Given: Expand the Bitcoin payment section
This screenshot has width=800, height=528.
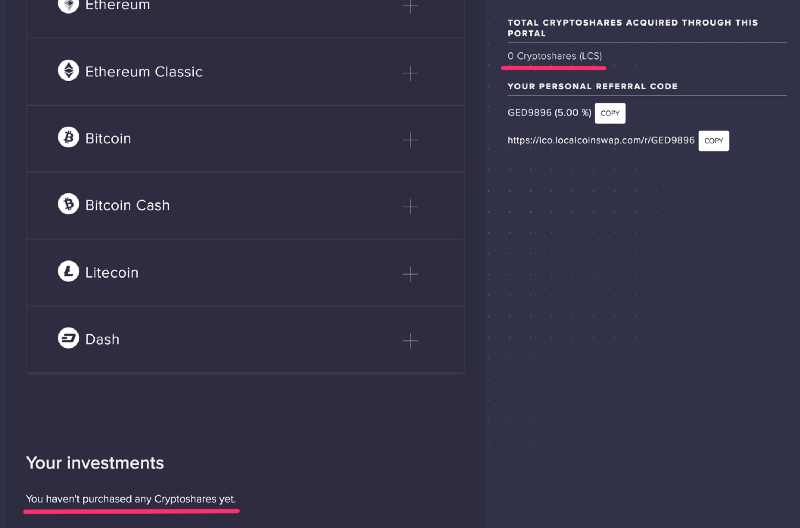Looking at the screenshot, I should 410,140.
